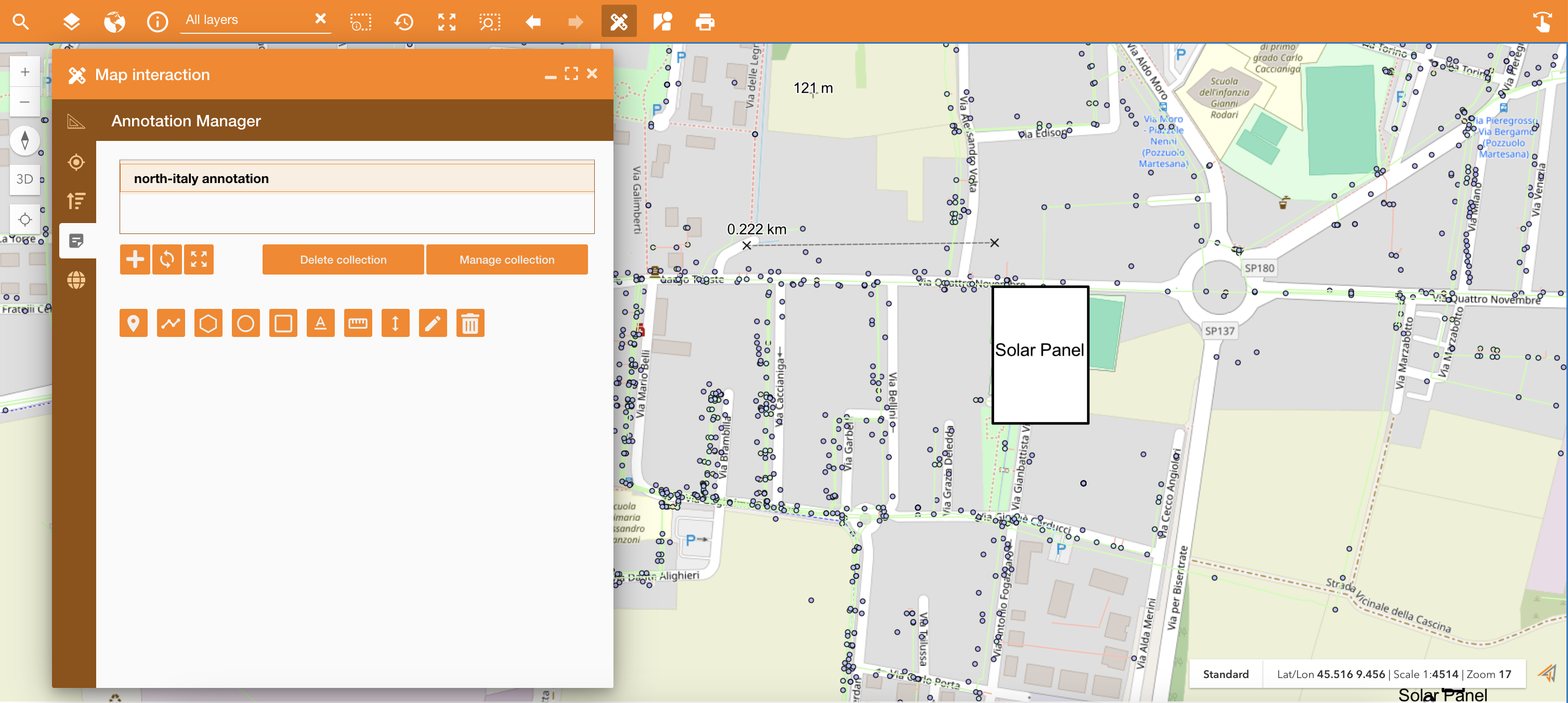Image resolution: width=1568 pixels, height=703 pixels.
Task: Open the measurement triangle tab
Action: 76,122
